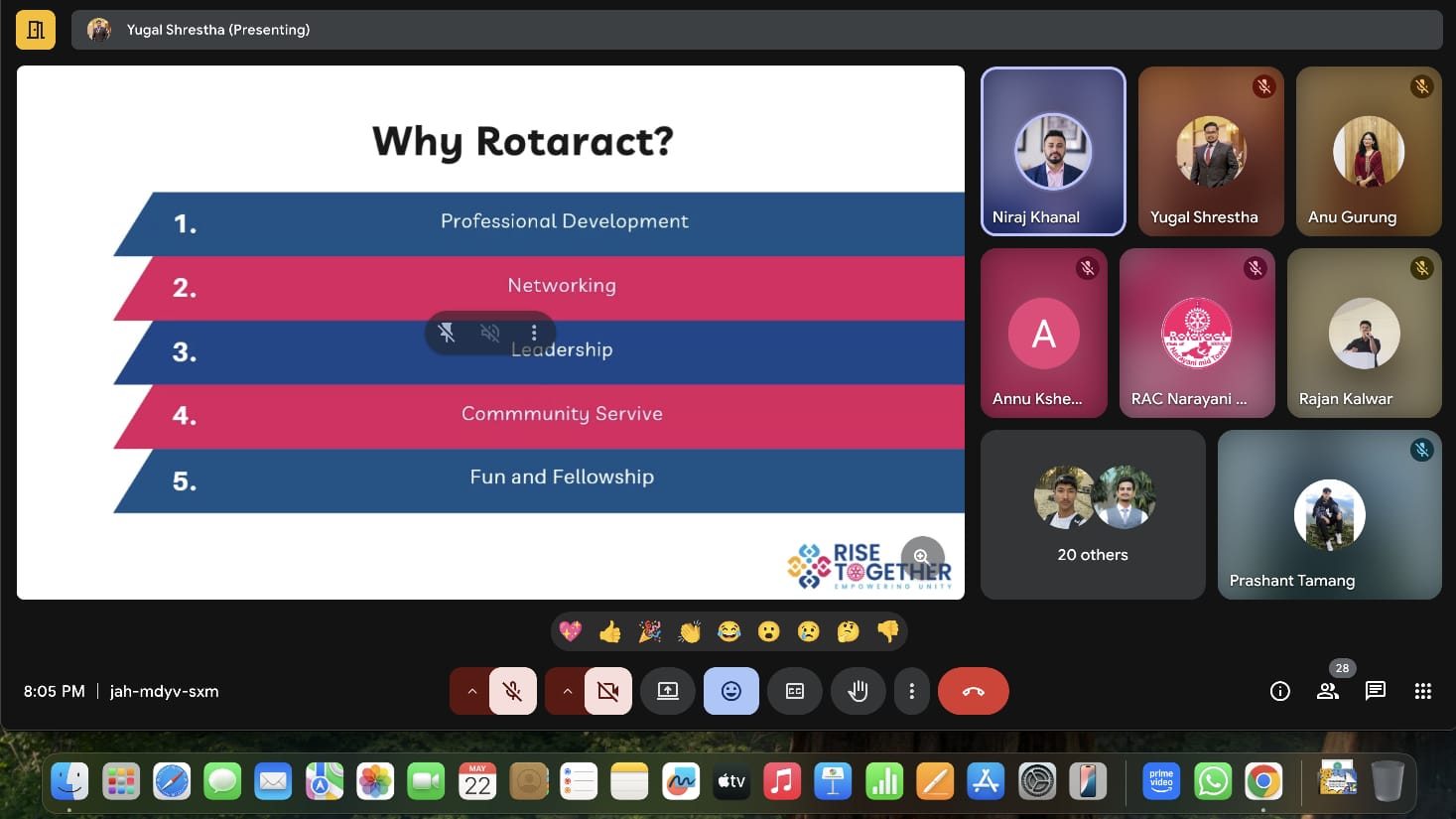Open more options three-dot menu
Viewport: 1456px width, 819px height.
[x=911, y=691]
